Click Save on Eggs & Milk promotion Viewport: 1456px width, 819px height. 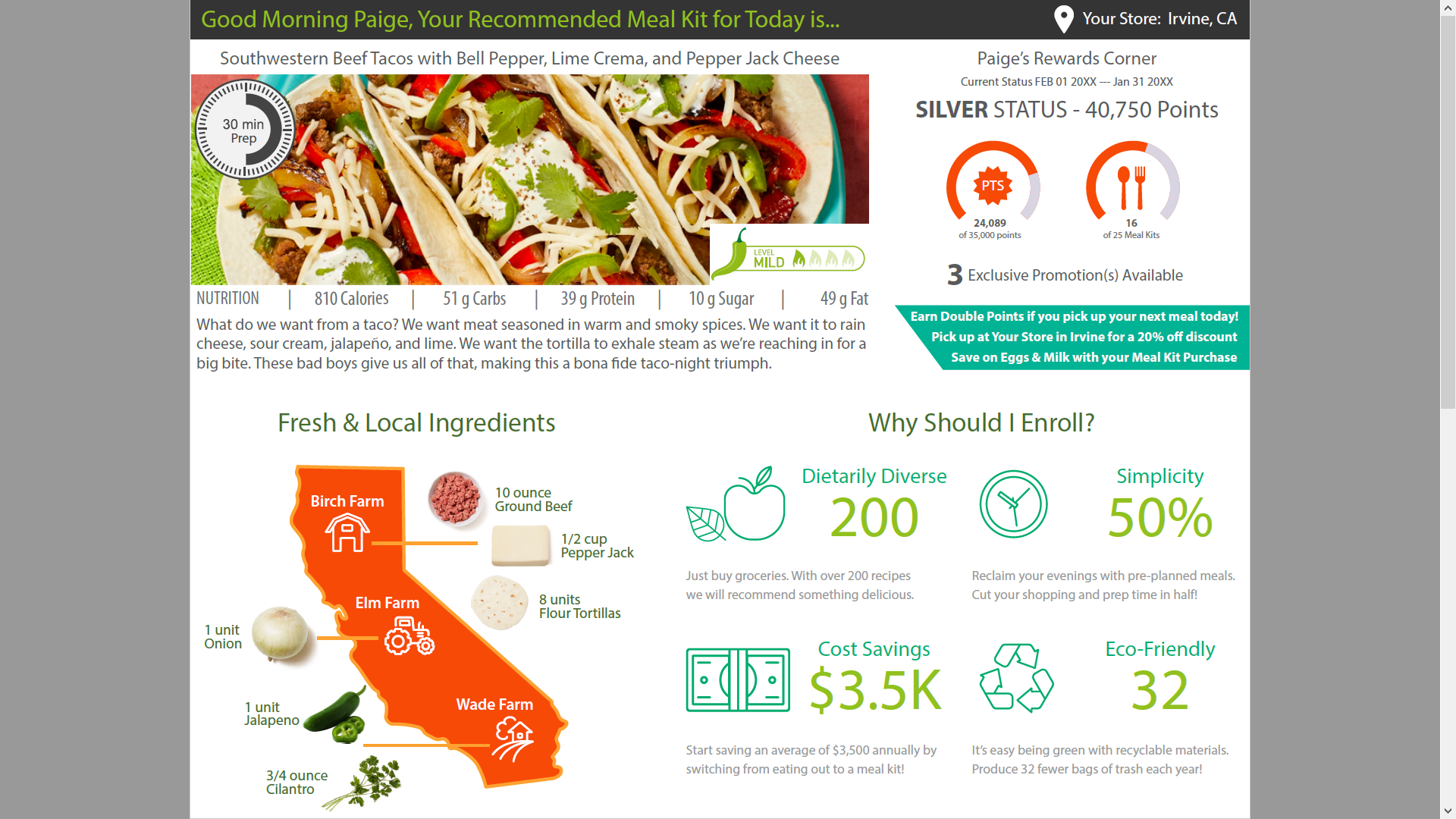point(1094,357)
